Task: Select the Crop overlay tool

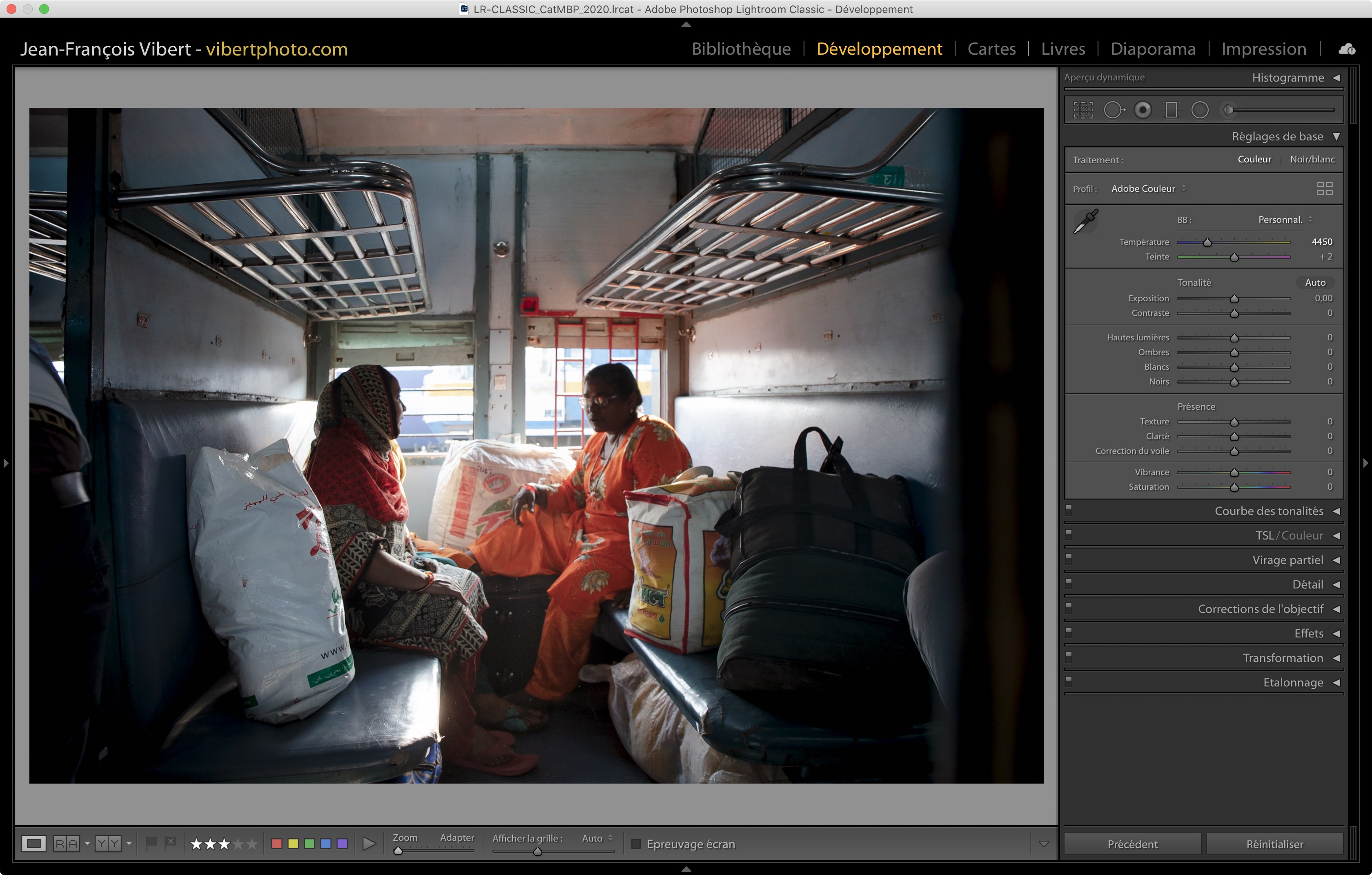Action: 1082,110
